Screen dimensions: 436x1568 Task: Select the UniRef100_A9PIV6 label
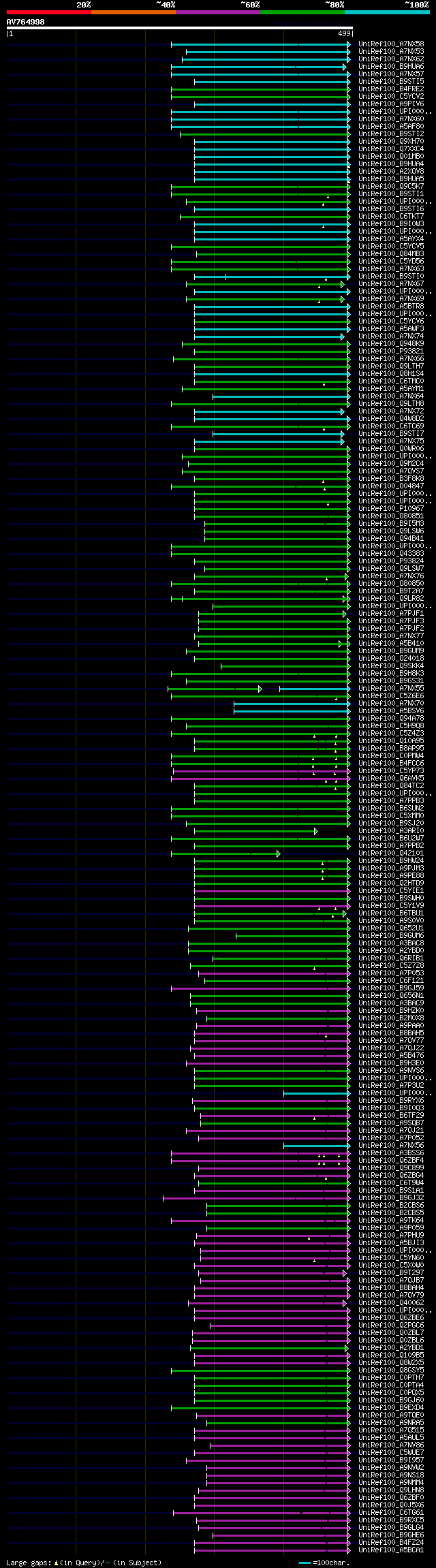pyautogui.click(x=391, y=104)
